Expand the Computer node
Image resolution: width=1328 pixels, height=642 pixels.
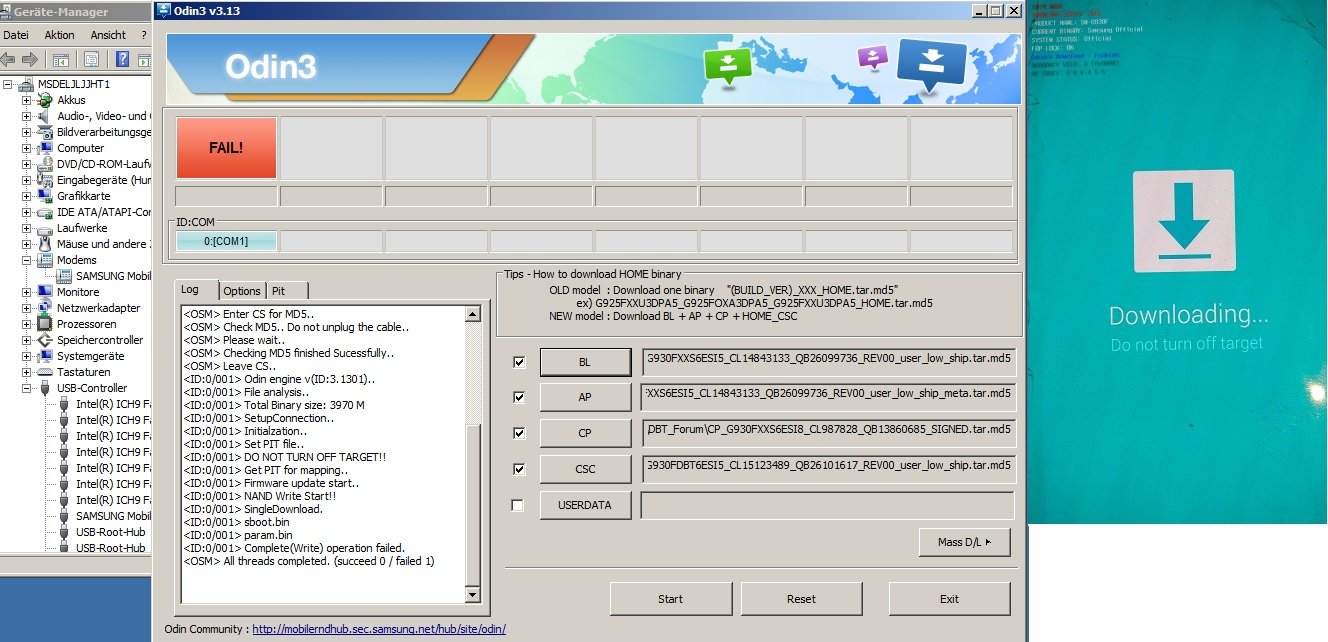[x=27, y=149]
